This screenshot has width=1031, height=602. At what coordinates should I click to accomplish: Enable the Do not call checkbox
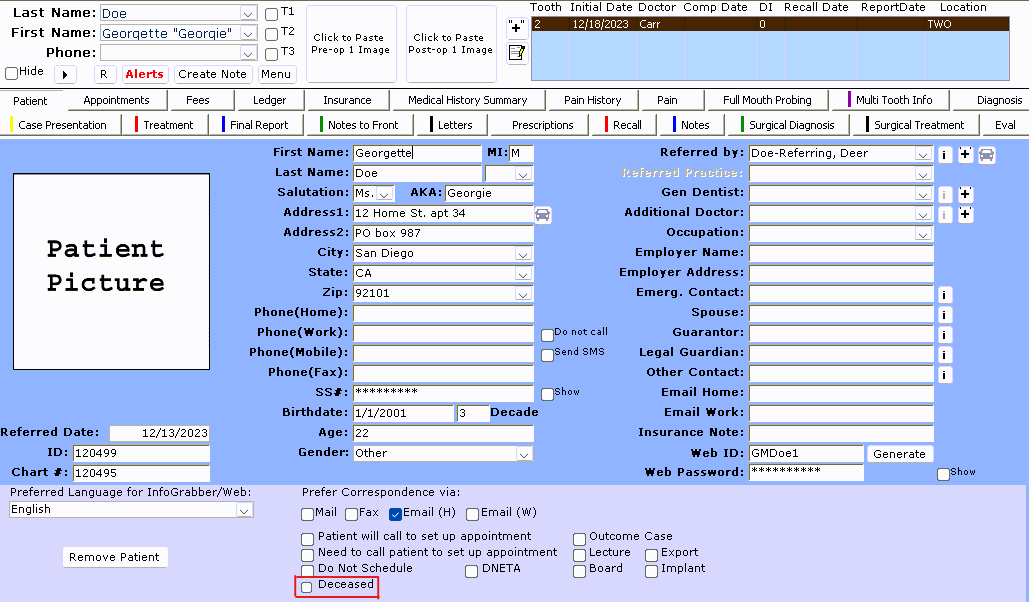tap(548, 335)
